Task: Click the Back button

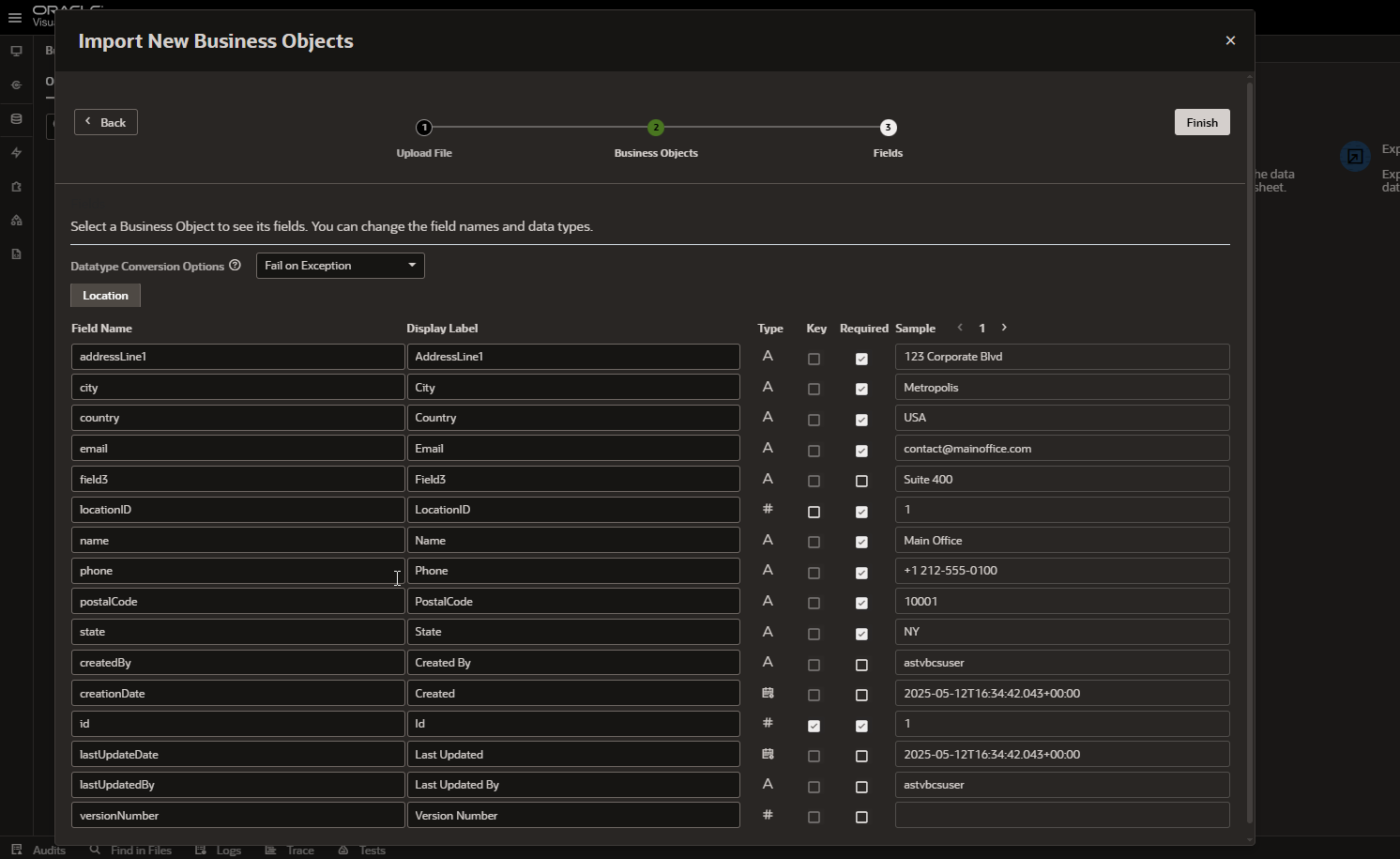Action: [106, 122]
